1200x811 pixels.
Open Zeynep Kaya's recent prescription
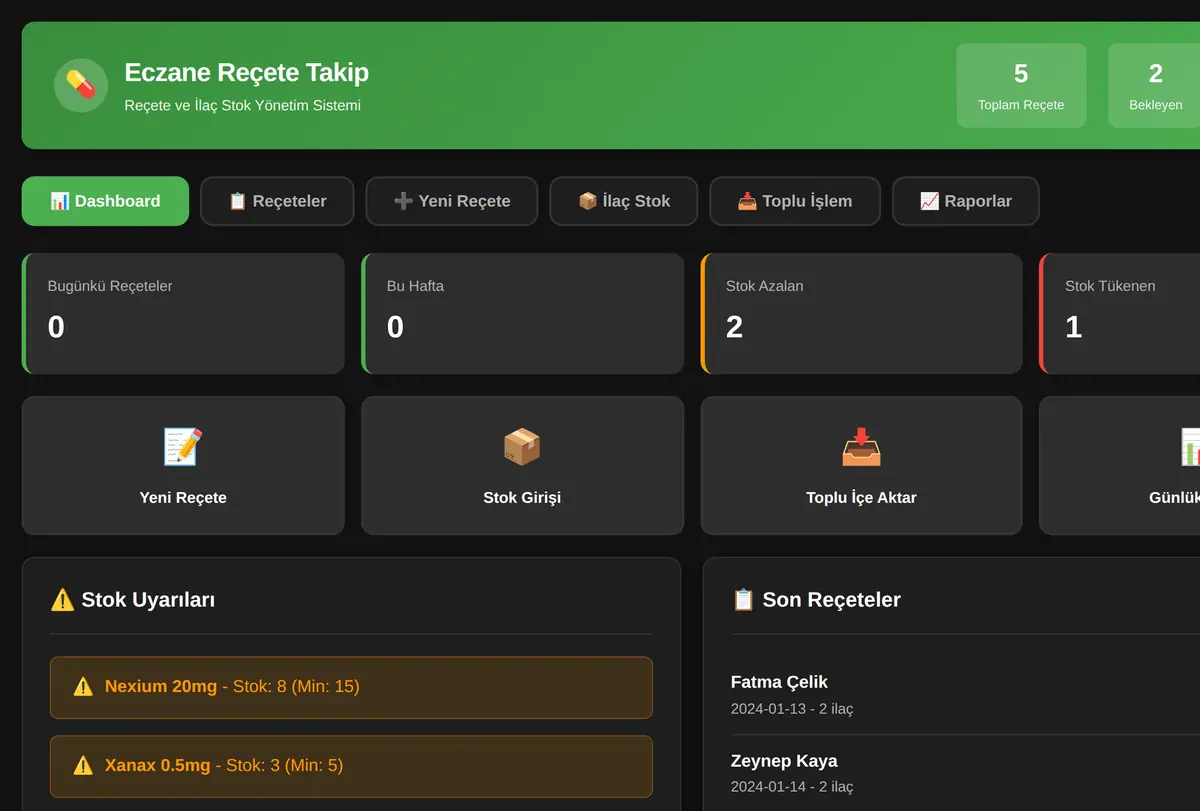(x=965, y=773)
